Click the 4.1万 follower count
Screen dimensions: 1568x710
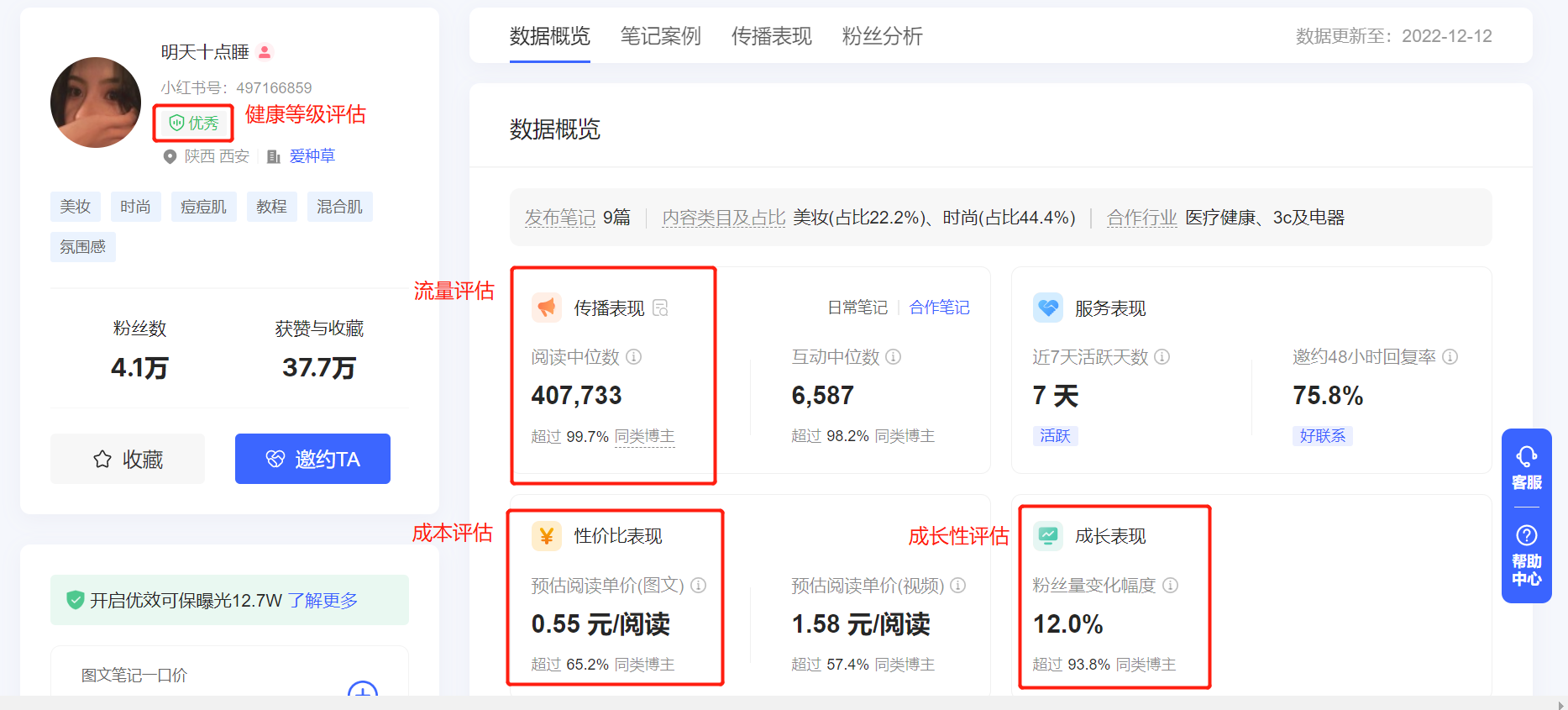[x=139, y=367]
